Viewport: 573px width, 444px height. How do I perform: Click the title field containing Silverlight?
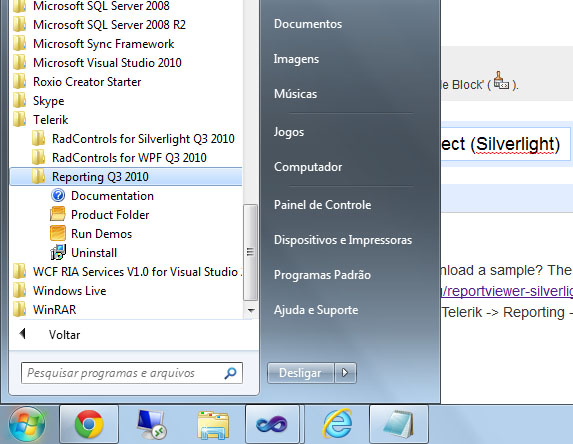point(506,144)
